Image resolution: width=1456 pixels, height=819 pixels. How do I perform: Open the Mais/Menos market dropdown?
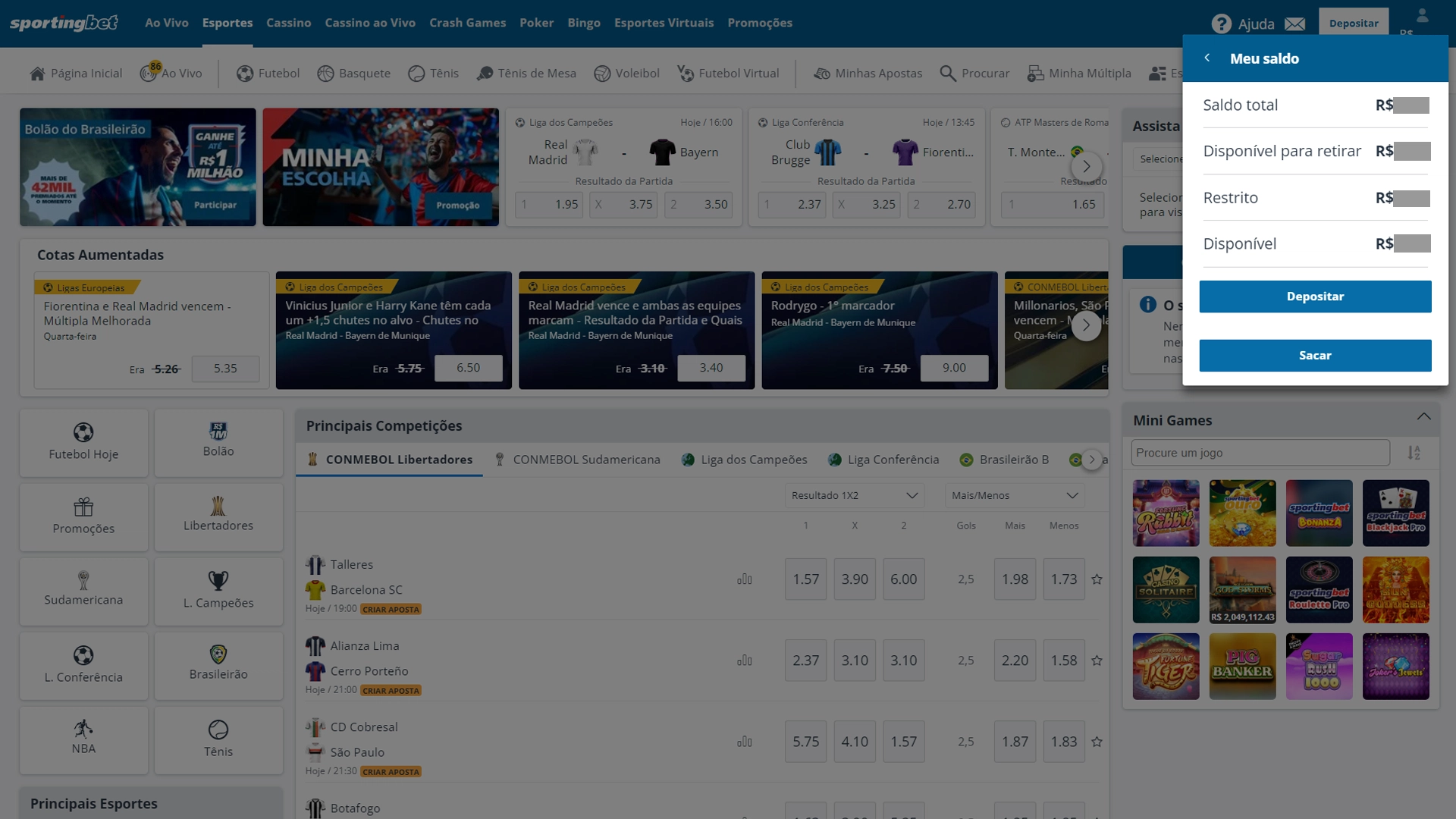click(1015, 495)
